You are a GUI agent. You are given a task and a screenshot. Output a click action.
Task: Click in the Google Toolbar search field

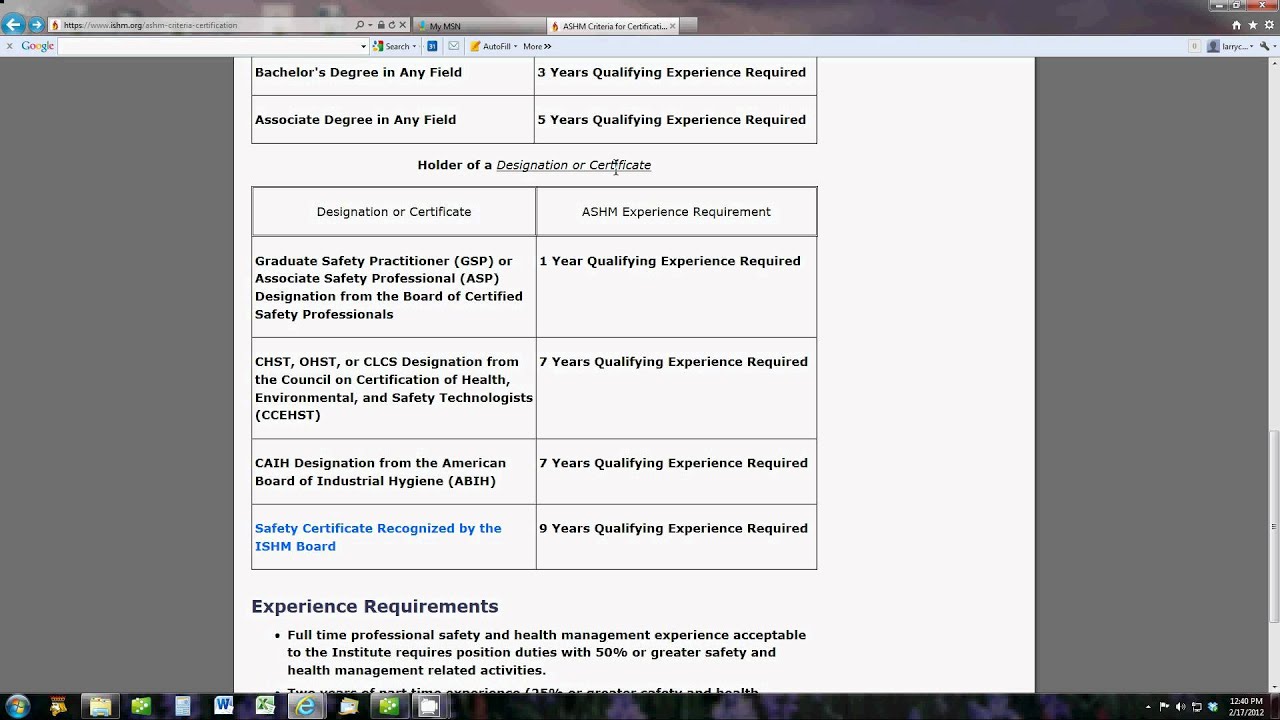pos(208,46)
